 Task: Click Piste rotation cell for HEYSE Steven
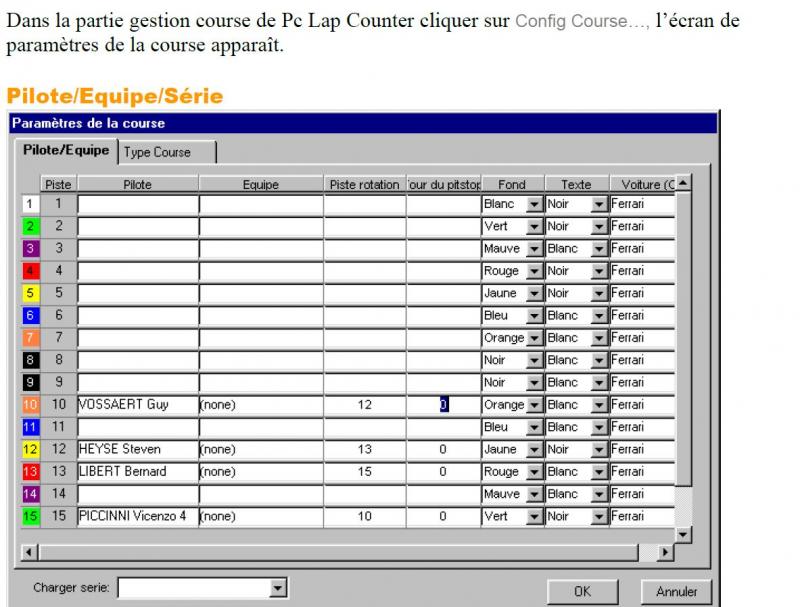pos(364,450)
